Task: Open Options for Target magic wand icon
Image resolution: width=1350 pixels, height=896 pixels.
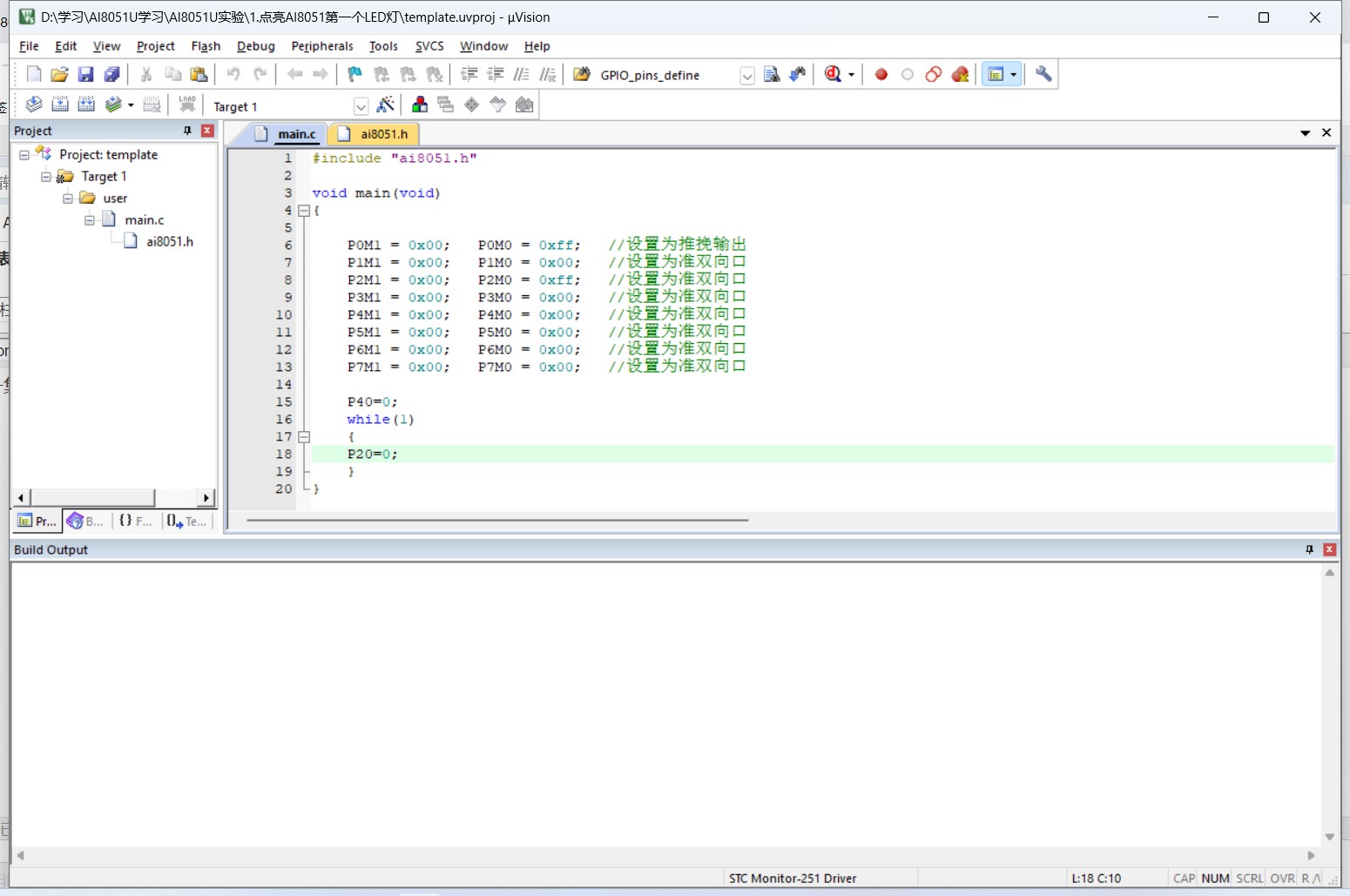Action: coord(385,105)
